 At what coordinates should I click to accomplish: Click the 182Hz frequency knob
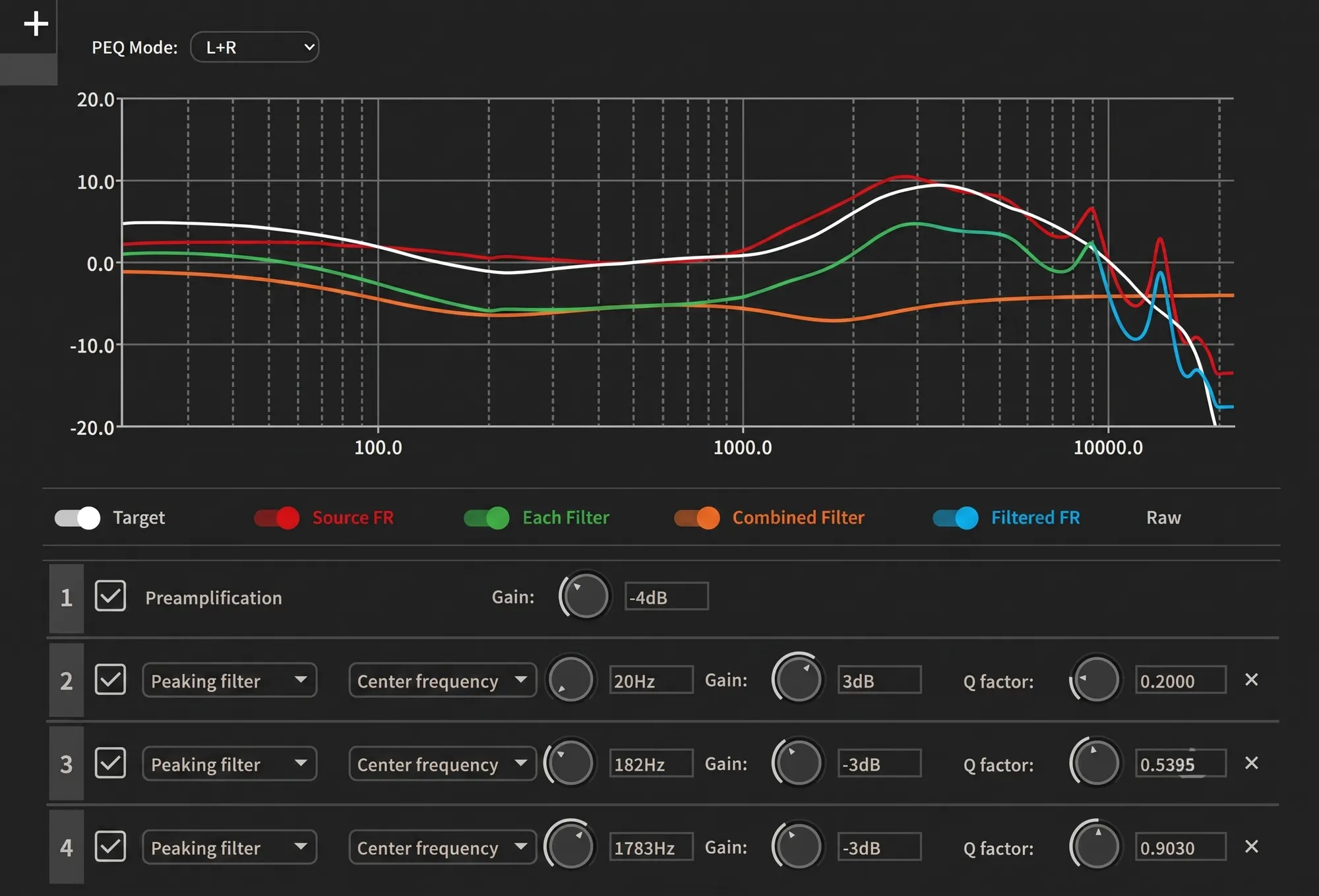coord(570,763)
